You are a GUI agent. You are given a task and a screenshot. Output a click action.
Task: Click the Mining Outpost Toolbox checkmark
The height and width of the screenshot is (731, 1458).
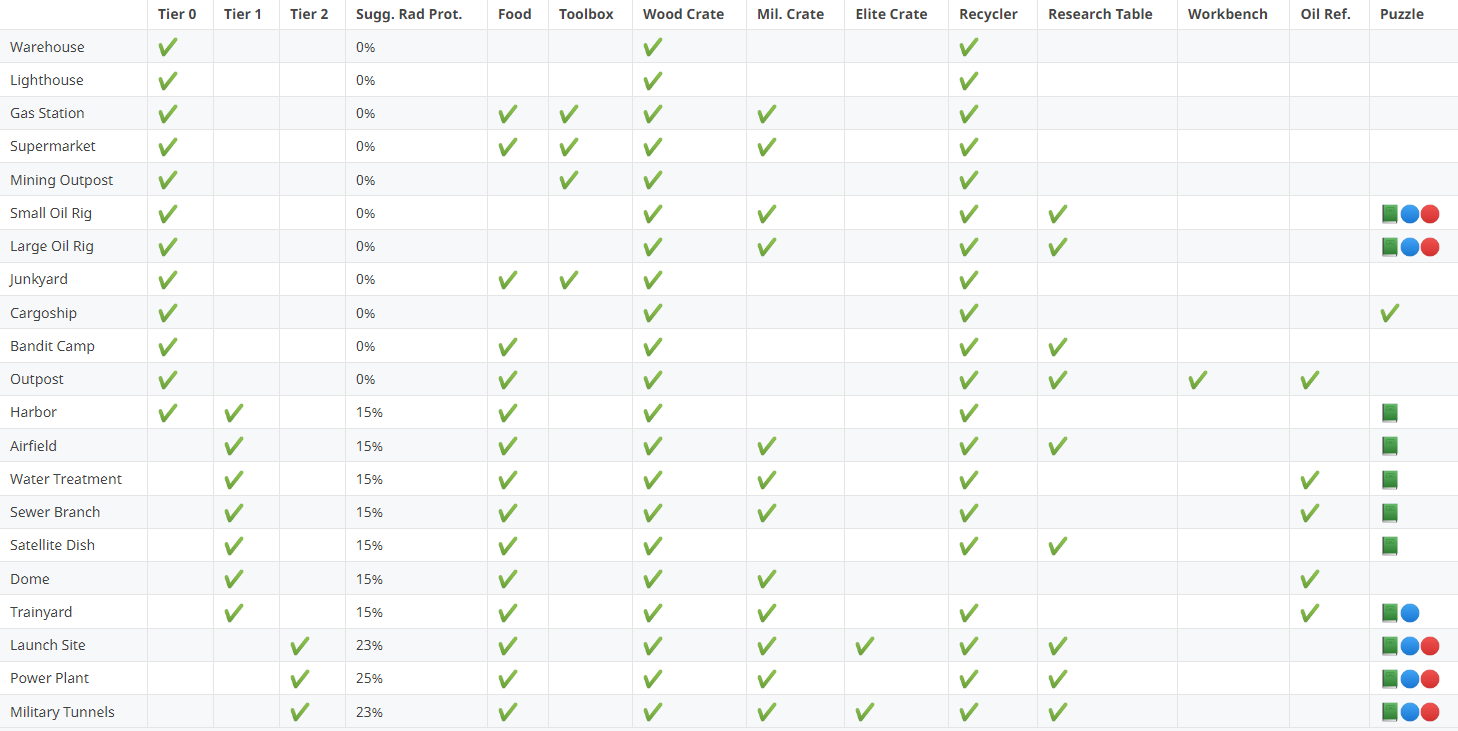[x=568, y=180]
